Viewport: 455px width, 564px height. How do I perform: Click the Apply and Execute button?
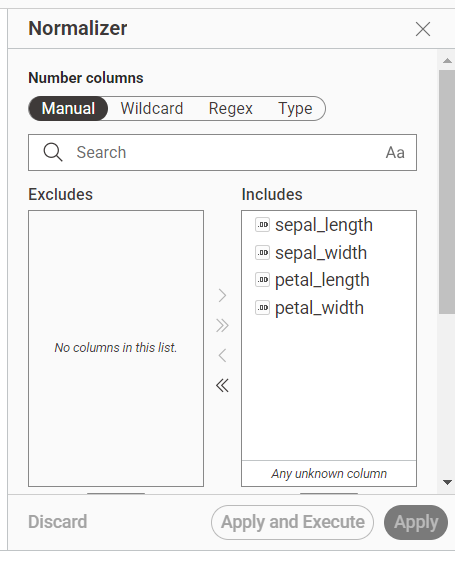pyautogui.click(x=292, y=522)
